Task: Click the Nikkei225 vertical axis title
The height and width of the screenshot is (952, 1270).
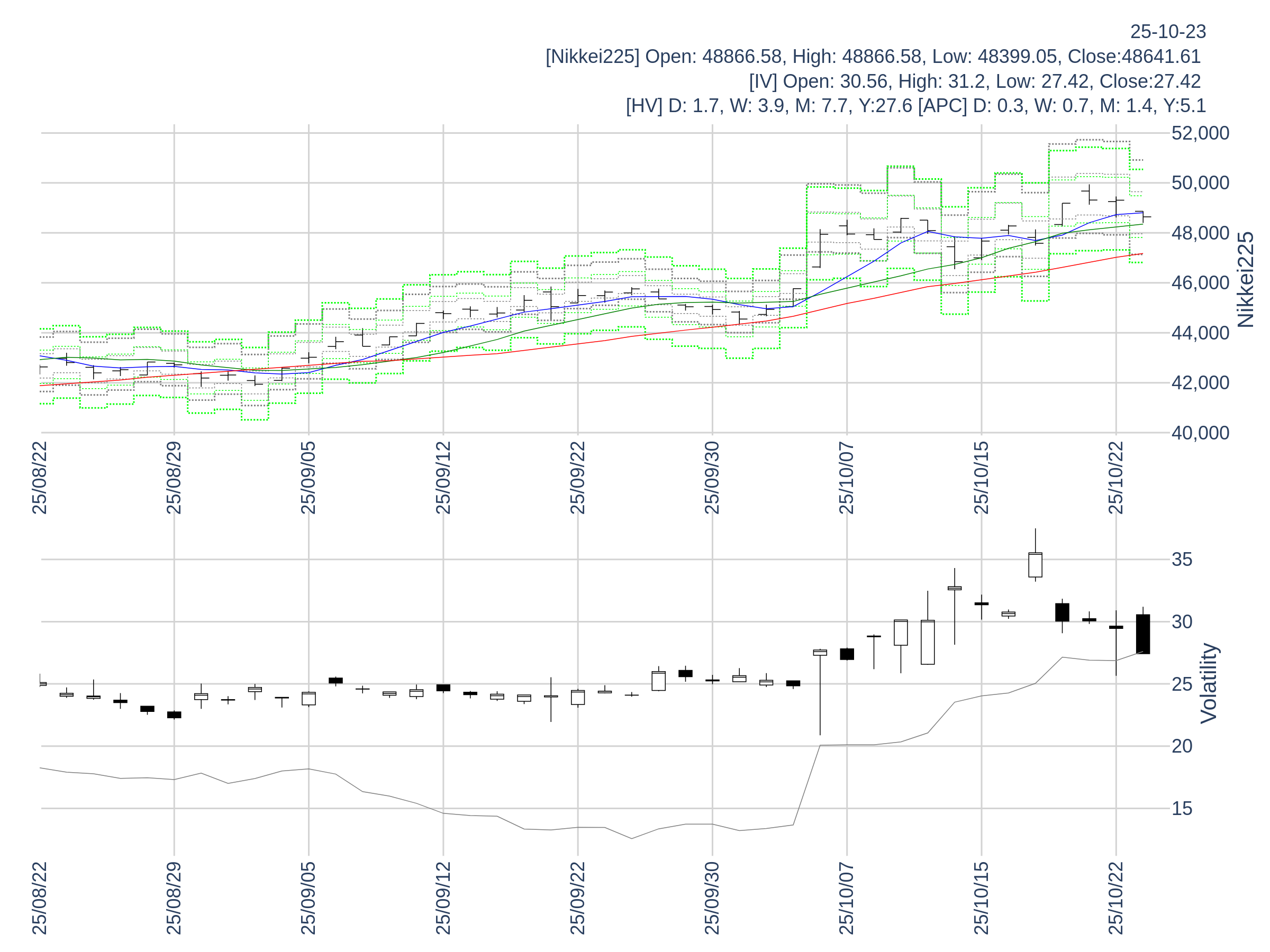Action: [1245, 279]
